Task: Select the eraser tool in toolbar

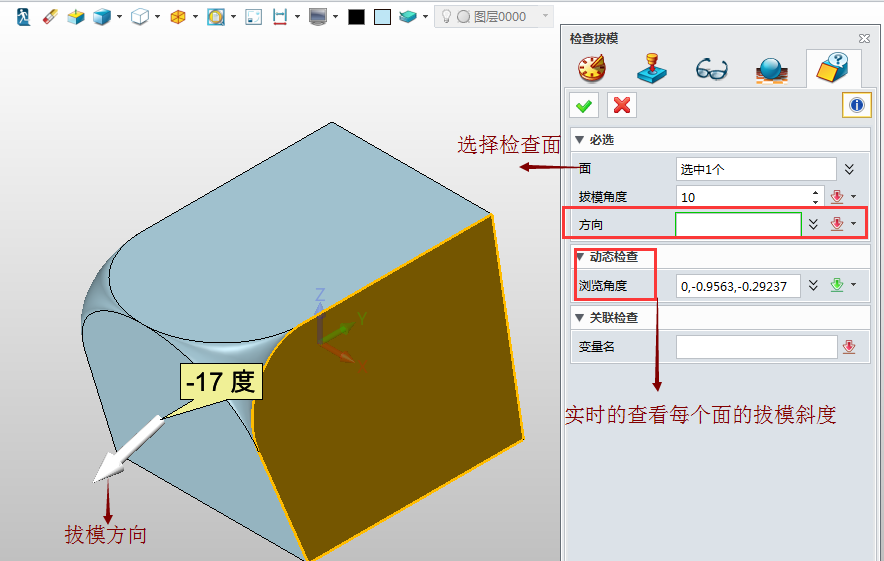Action: point(50,17)
